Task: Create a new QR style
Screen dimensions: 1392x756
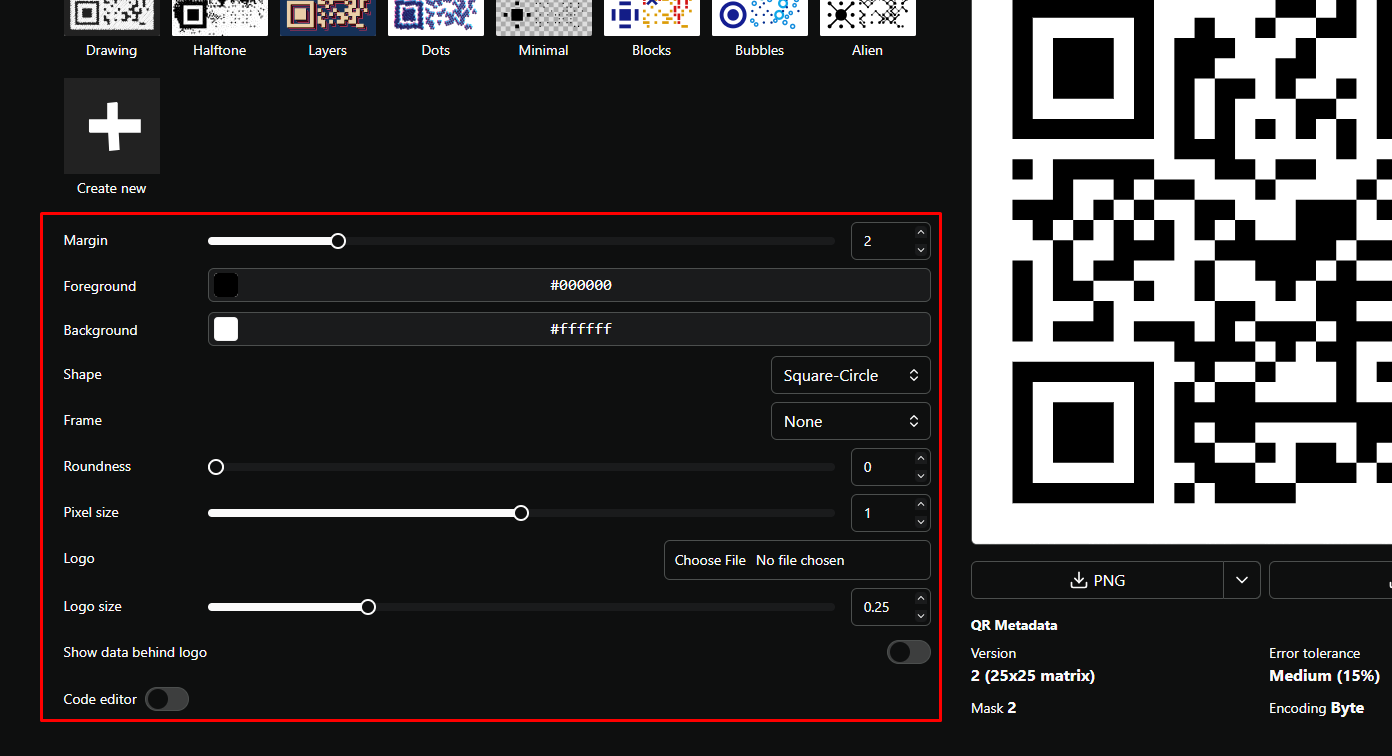Action: 111,125
